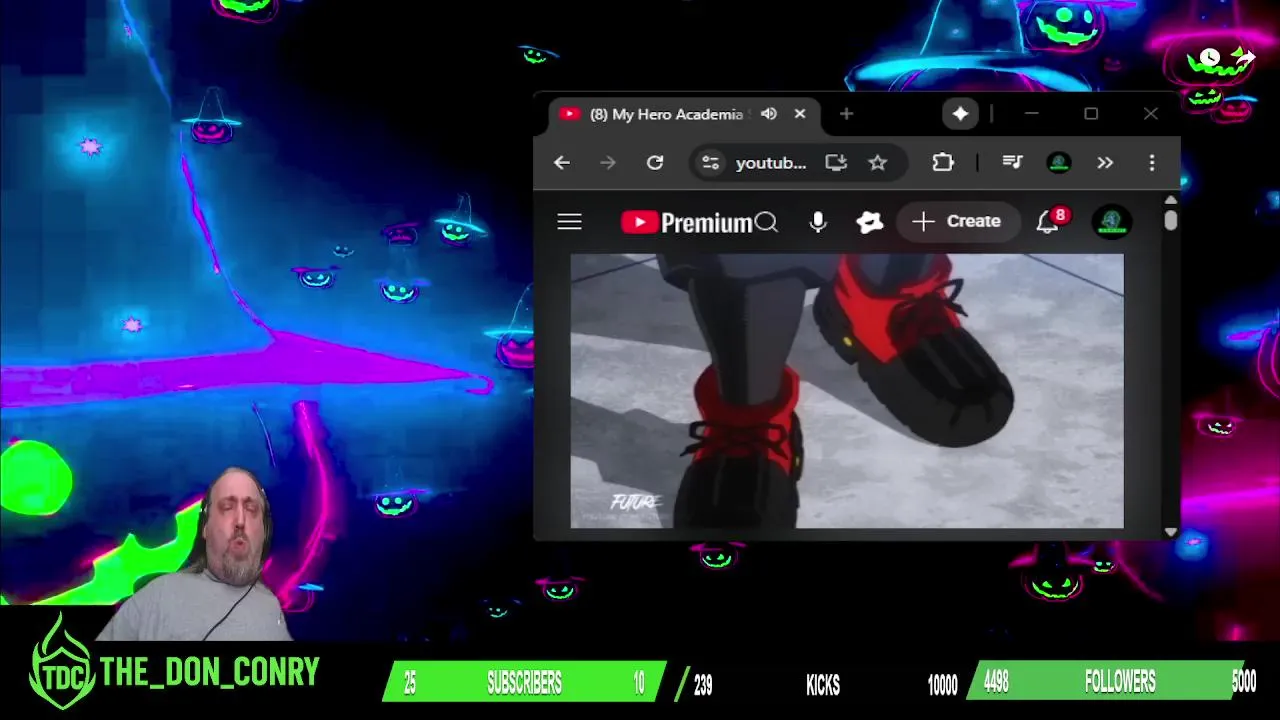The image size is (1280, 720).
Task: Expand hidden toolbar items with double chevron
Action: click(1105, 162)
